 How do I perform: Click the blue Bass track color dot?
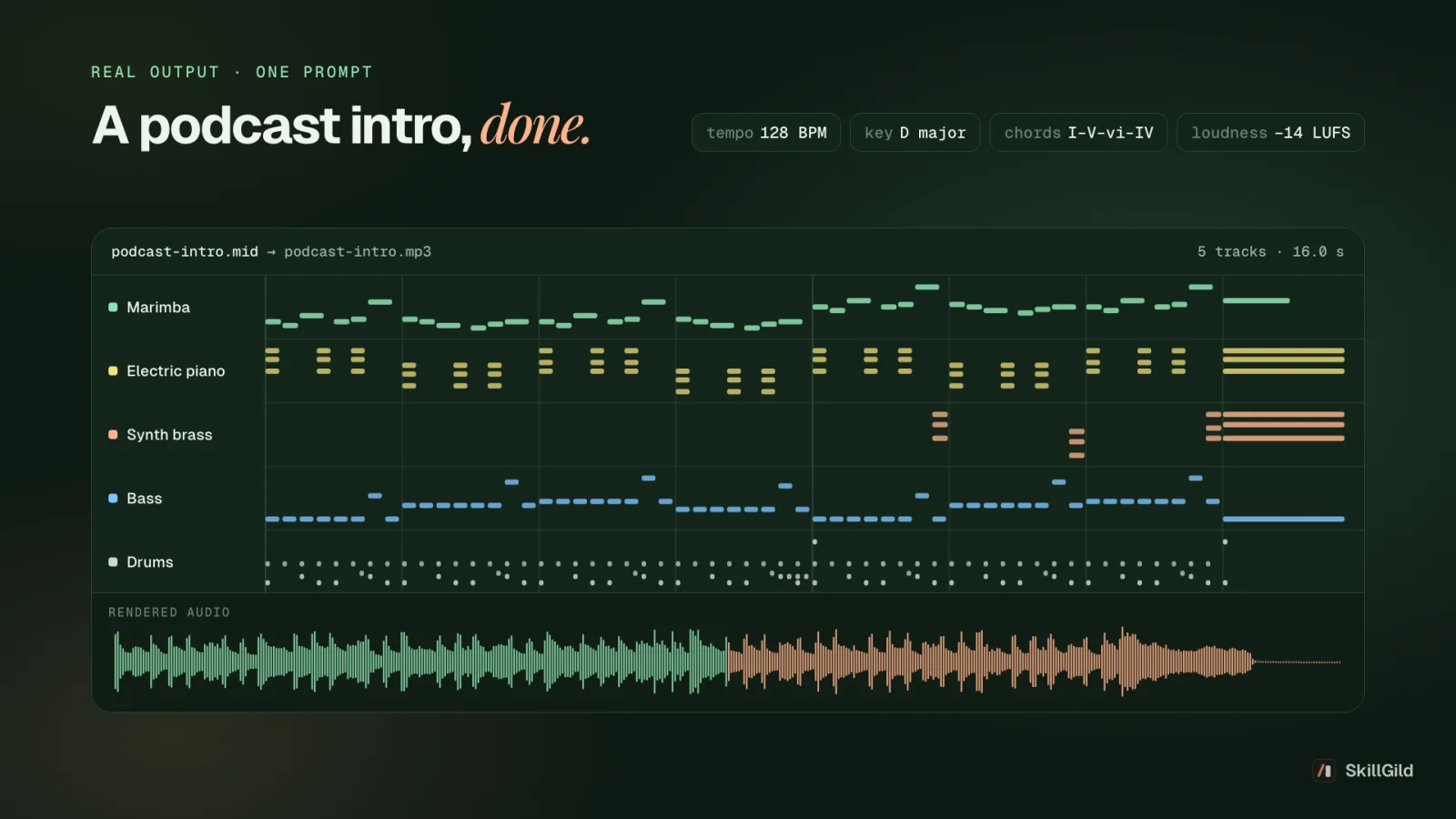(113, 499)
